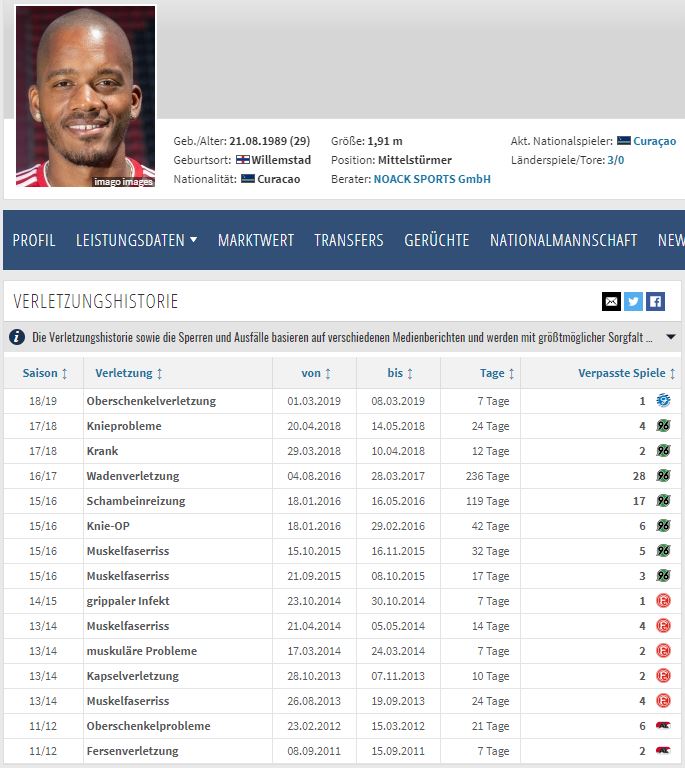This screenshot has width=685, height=768.
Task: Click Hannover 96 crest in Wadenverletzung row
Action: pyautogui.click(x=663, y=476)
